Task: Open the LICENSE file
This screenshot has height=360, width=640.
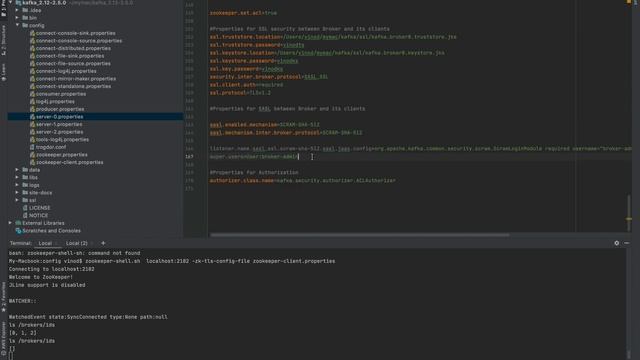Action: 40,208
